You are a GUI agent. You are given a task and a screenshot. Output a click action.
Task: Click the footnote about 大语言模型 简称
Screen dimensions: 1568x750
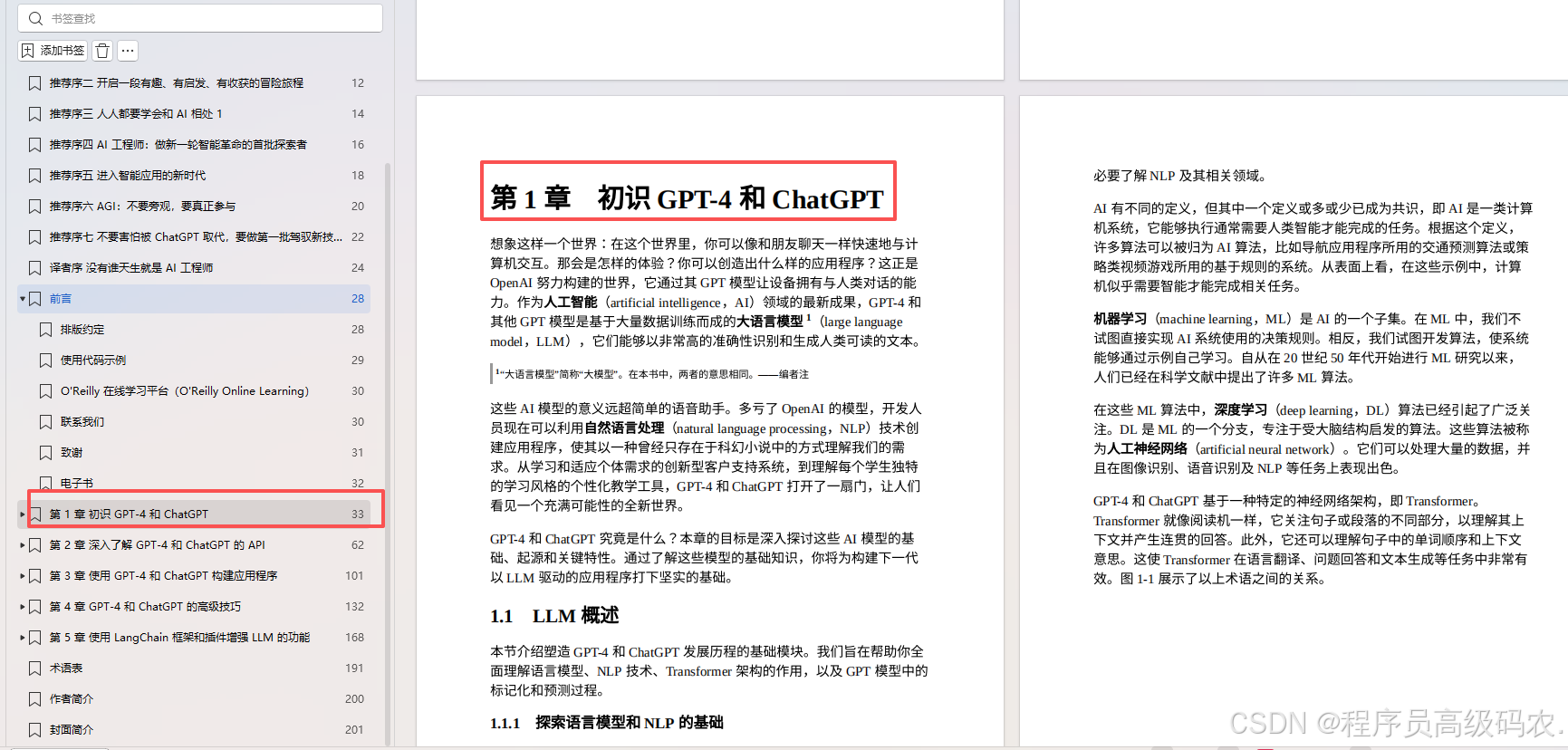coord(652,374)
